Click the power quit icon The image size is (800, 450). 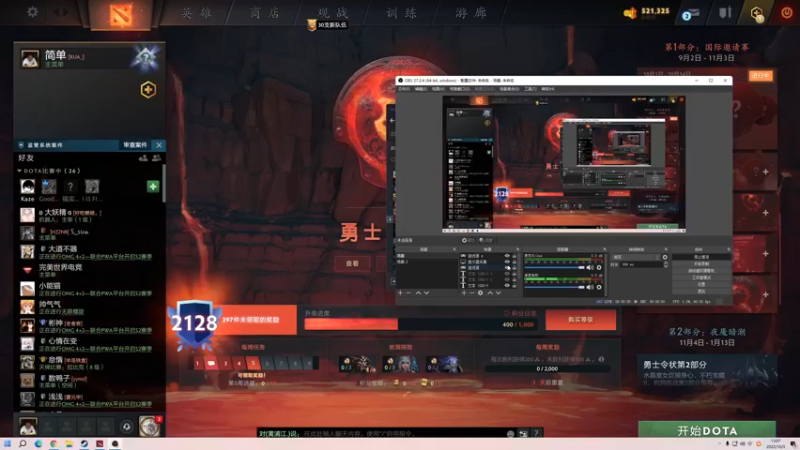pyautogui.click(x=787, y=12)
